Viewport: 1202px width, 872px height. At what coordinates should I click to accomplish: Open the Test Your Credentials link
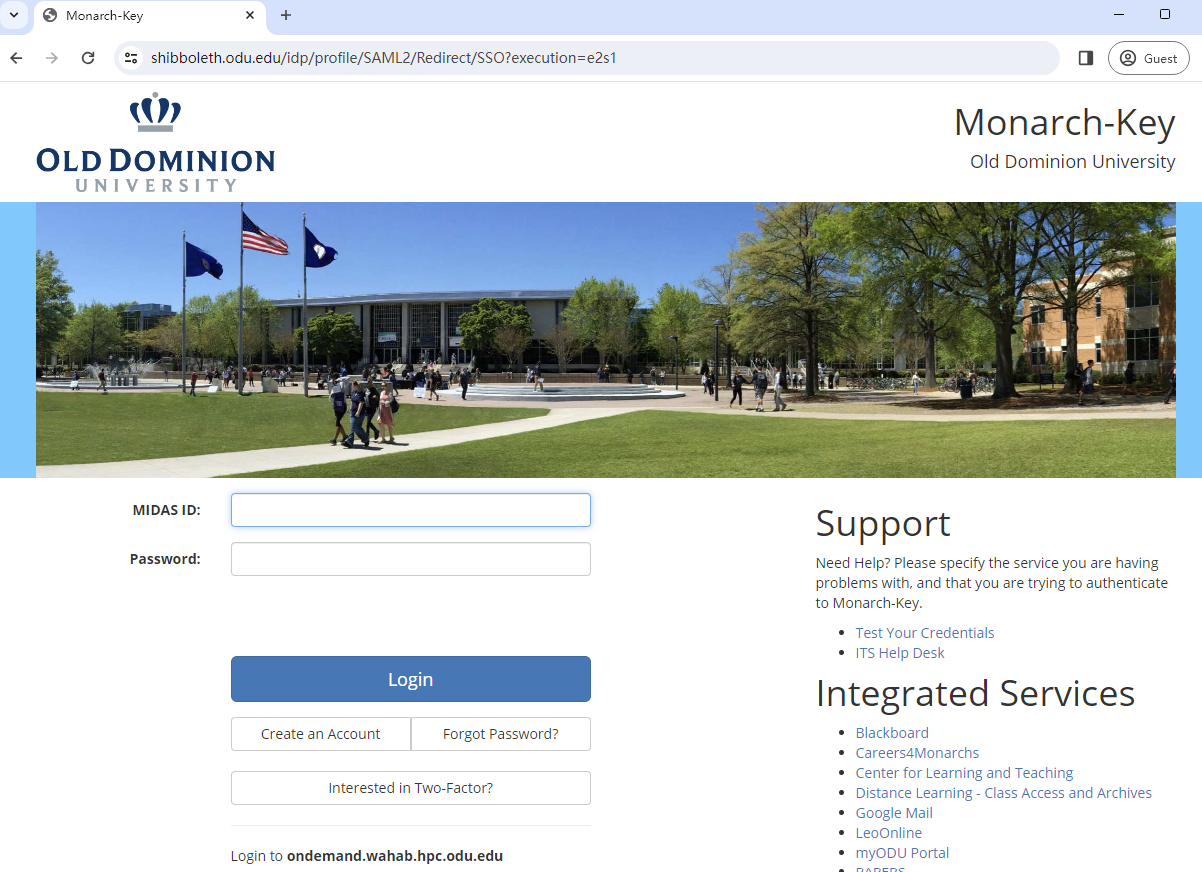click(924, 633)
